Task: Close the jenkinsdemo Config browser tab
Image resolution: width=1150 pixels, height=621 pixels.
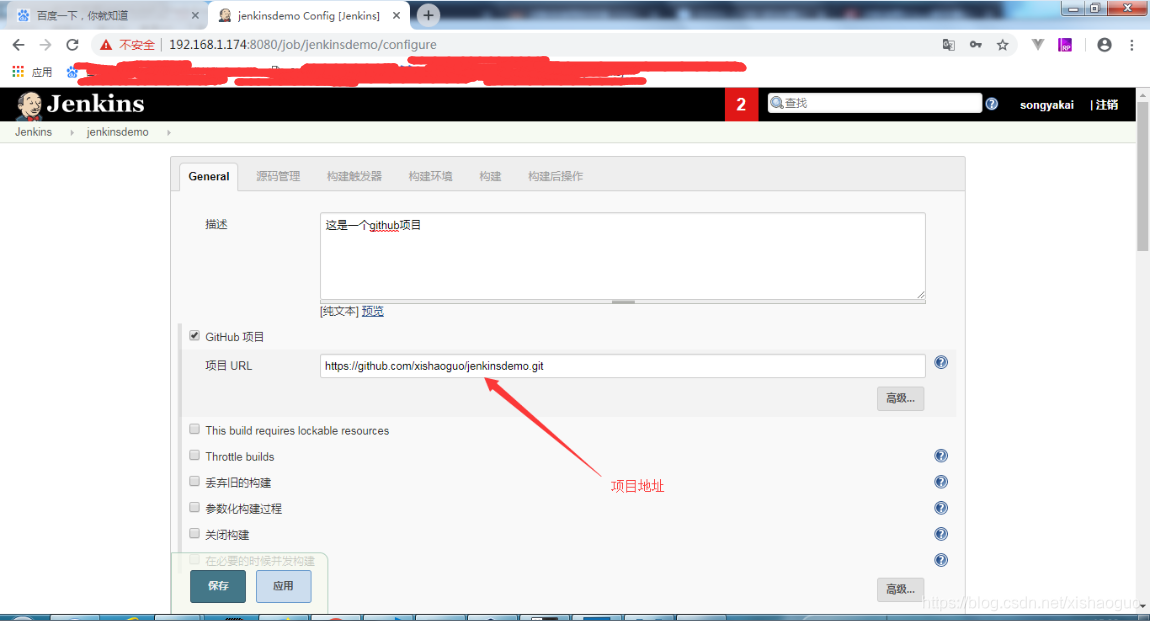Action: (397, 15)
